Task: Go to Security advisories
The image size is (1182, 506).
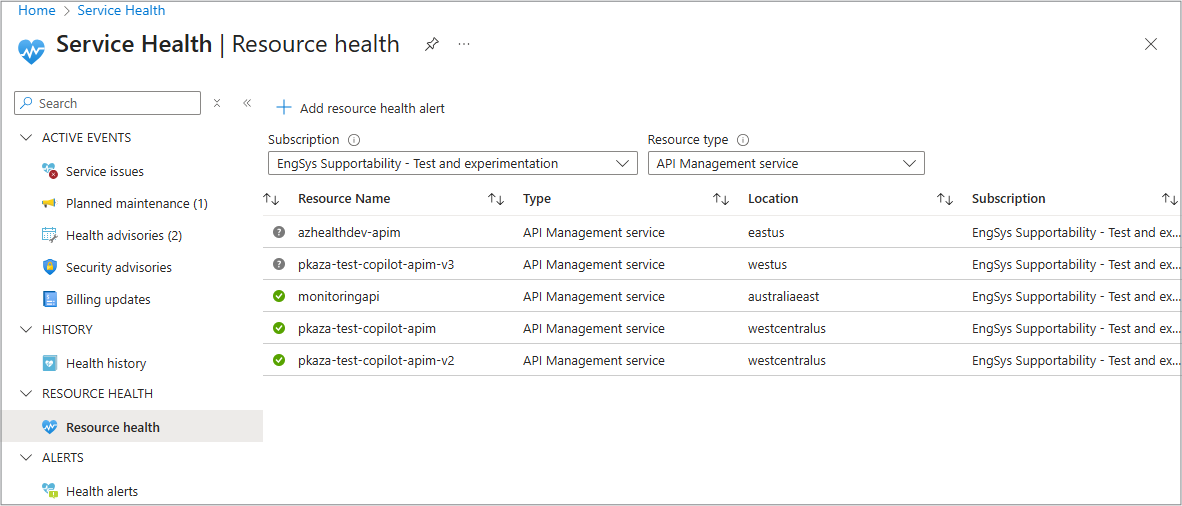Action: [118, 267]
